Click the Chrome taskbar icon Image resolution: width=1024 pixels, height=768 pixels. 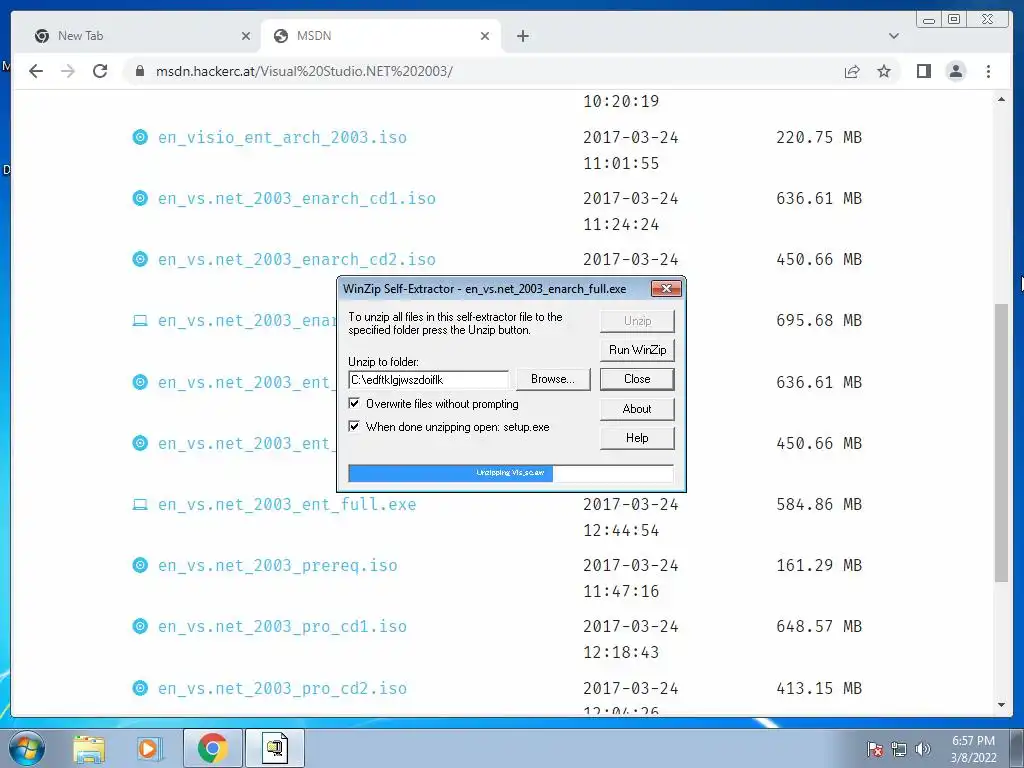click(212, 748)
